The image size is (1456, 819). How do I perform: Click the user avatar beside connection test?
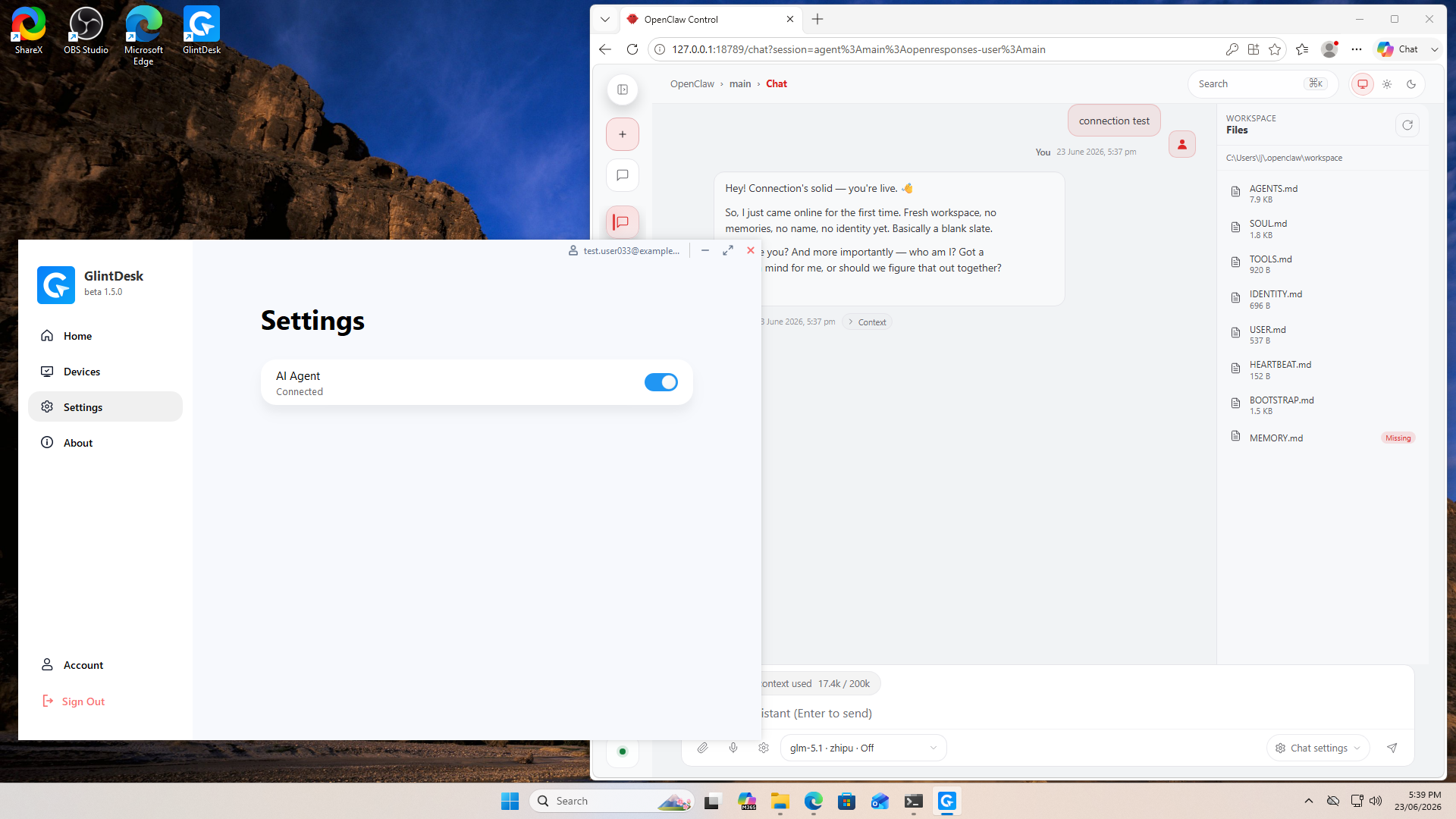(1181, 144)
